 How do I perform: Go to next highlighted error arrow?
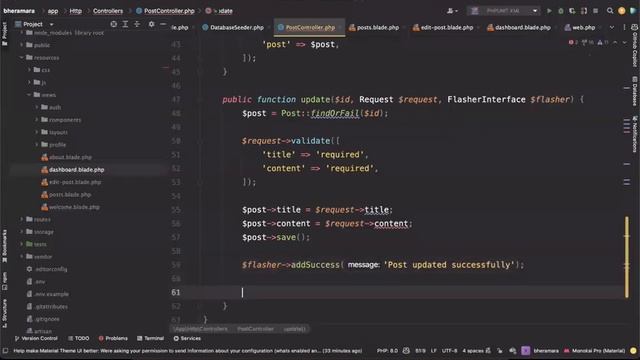[624, 42]
